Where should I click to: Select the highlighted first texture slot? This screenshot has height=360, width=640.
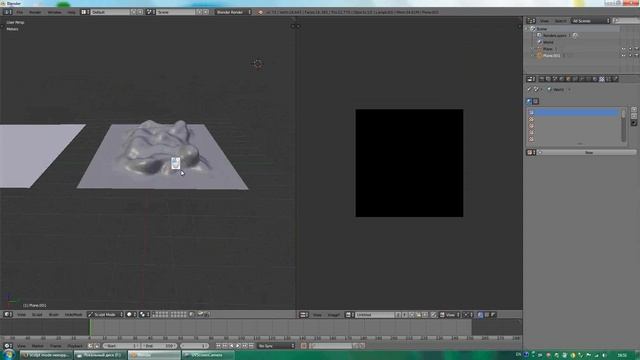tap(573, 112)
